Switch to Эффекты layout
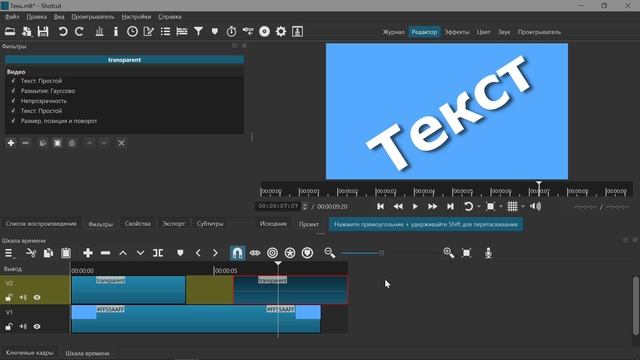Image resolution: width=640 pixels, height=360 pixels. click(457, 32)
